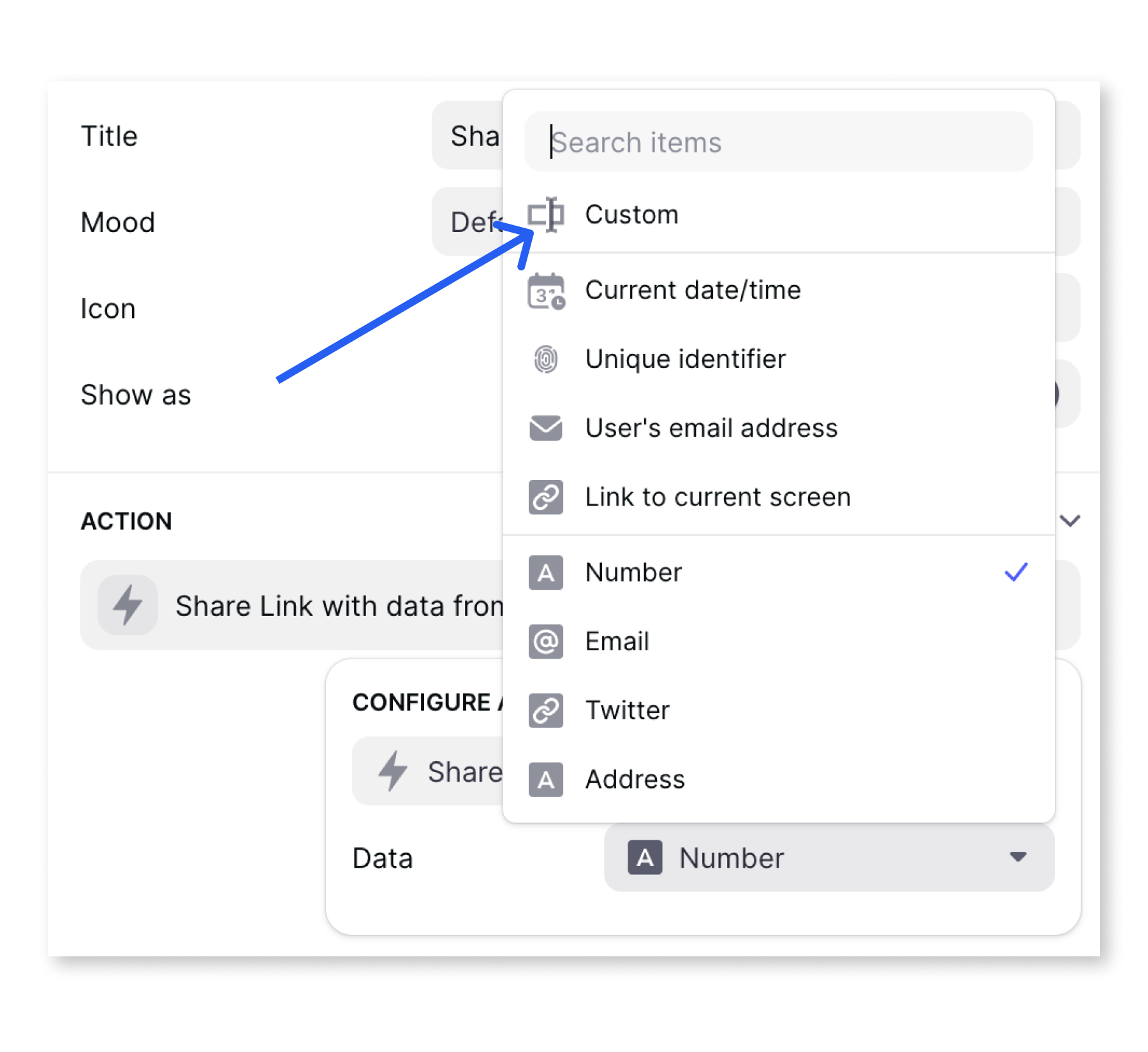The width and height of the screenshot is (1148, 1052).
Task: Open the Mood dropdown field
Action: pos(467,222)
